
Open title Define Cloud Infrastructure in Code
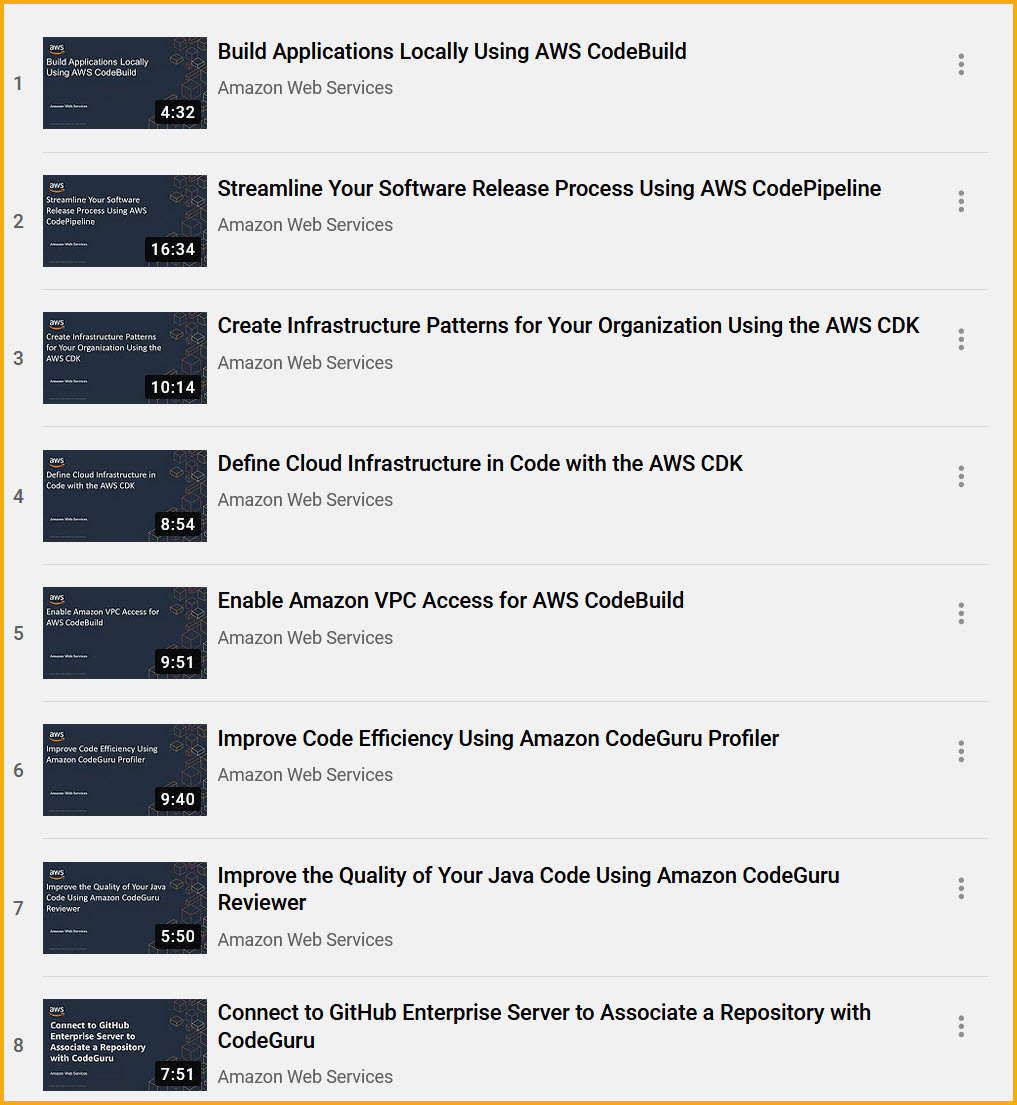[480, 464]
